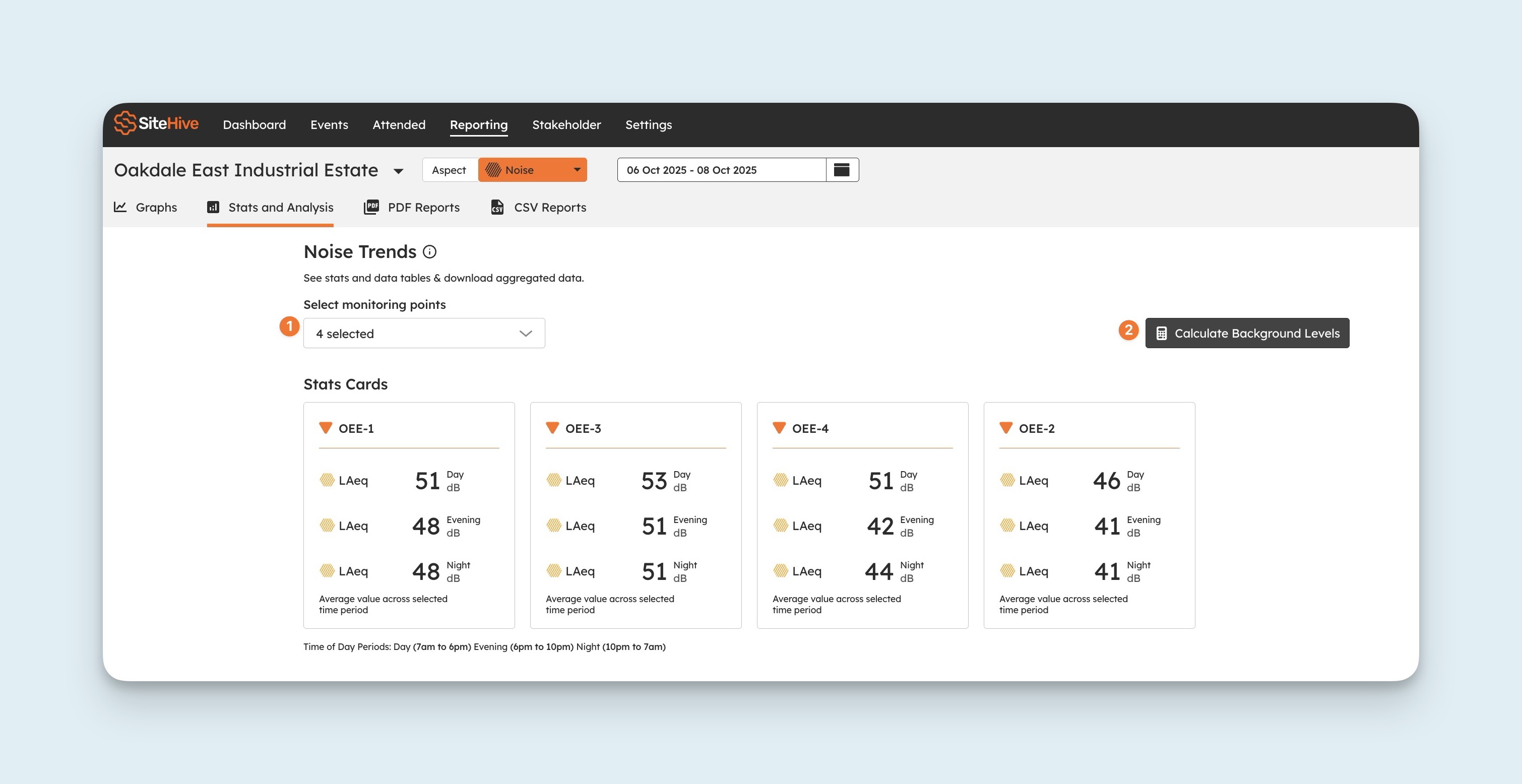Click the Graphs chart icon

[x=120, y=208]
